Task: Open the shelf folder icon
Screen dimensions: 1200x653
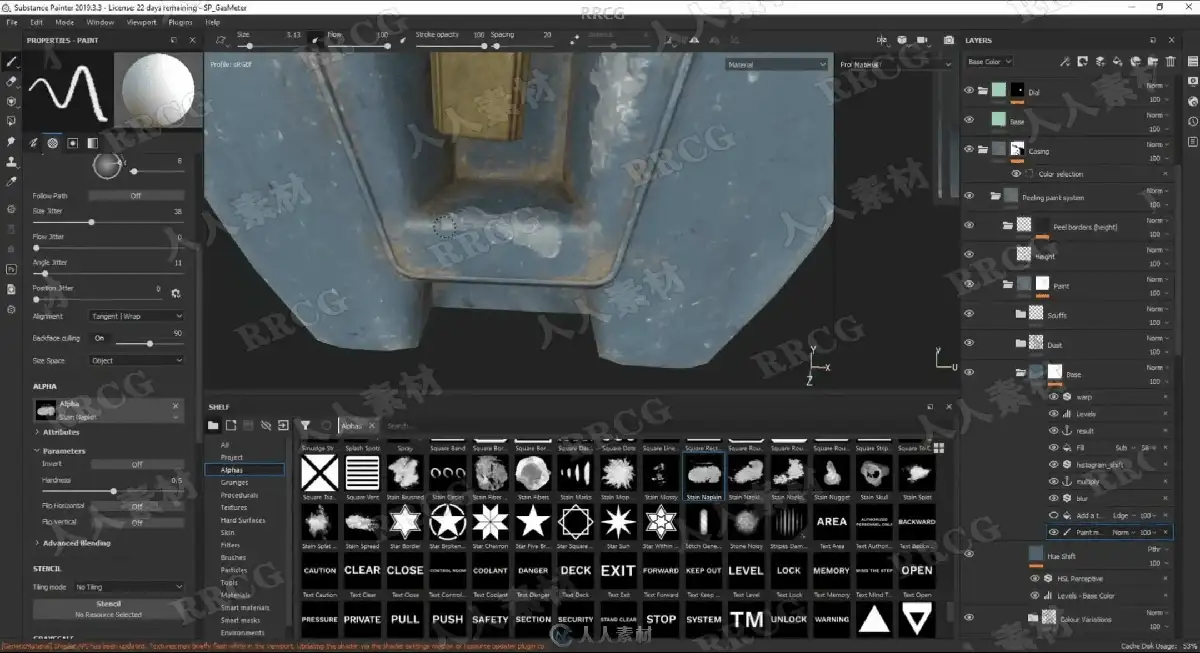Action: [213, 425]
